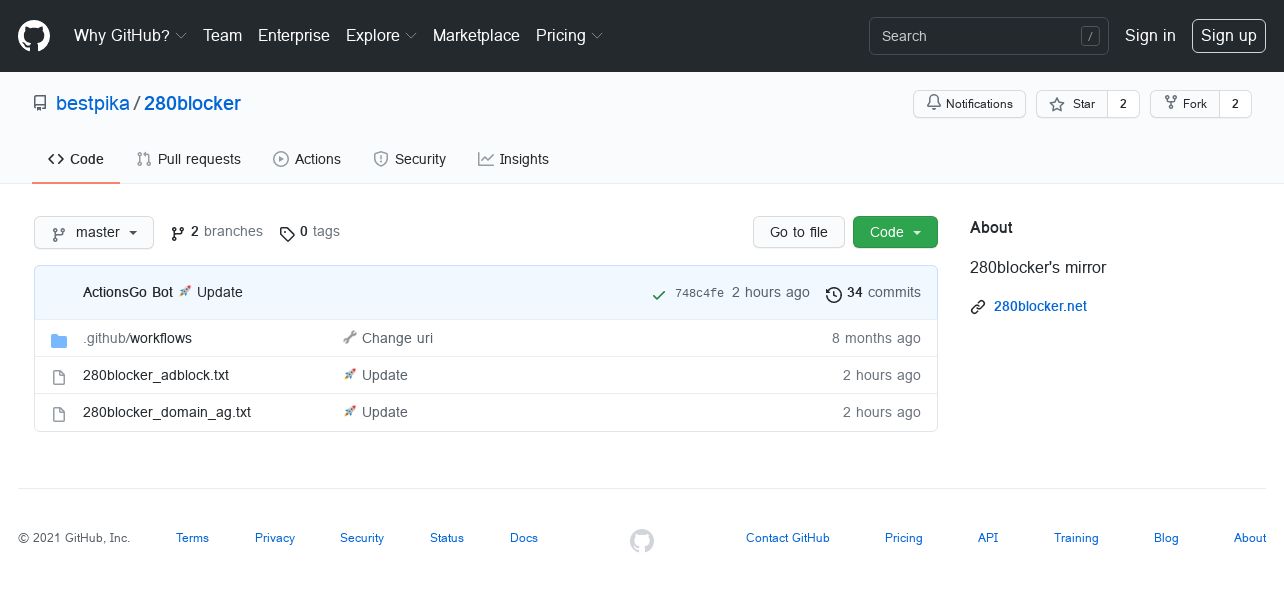Click Sign in
The image size is (1284, 601).
[1150, 36]
